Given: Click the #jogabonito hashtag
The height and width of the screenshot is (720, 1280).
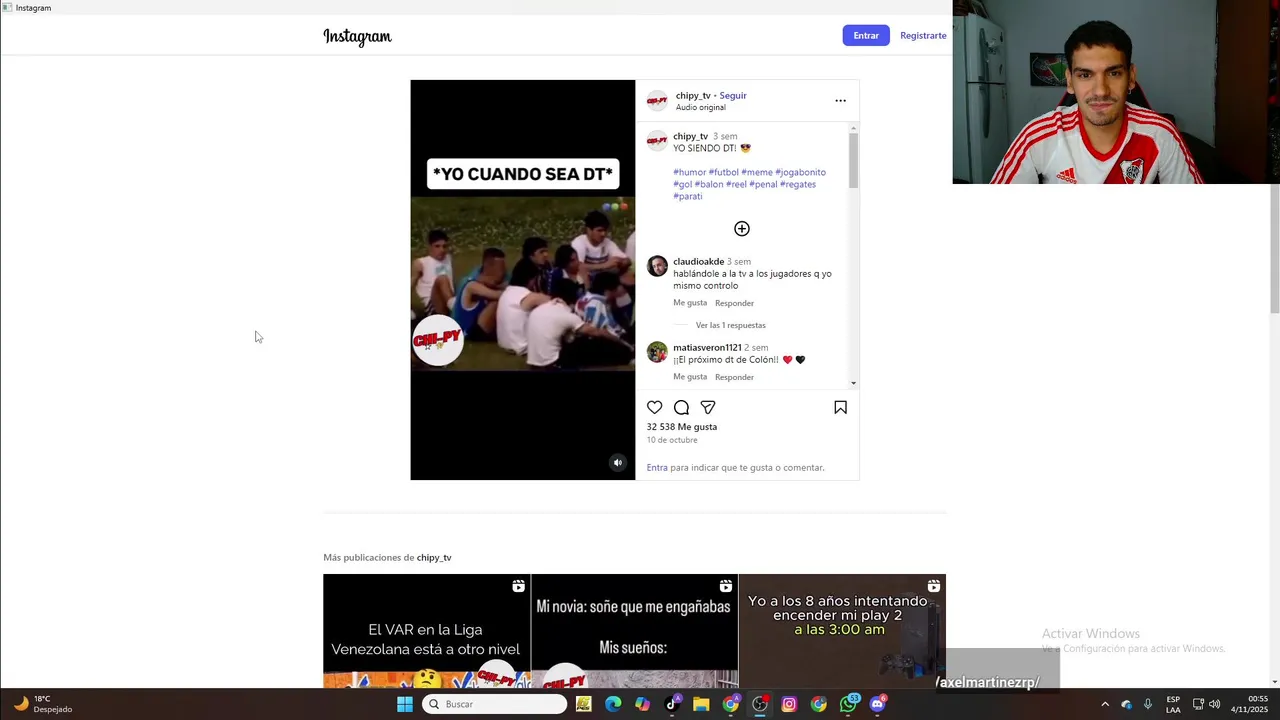Looking at the screenshot, I should pyautogui.click(x=800, y=172).
